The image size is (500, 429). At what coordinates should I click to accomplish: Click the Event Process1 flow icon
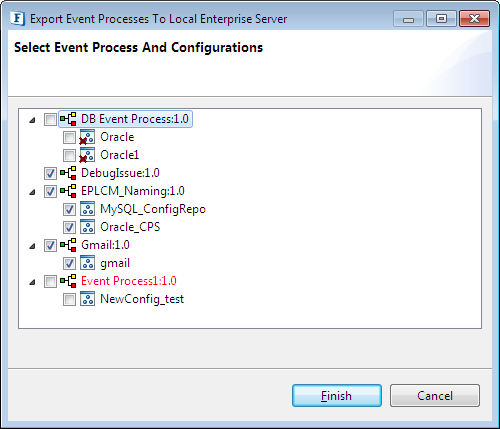[x=68, y=281]
